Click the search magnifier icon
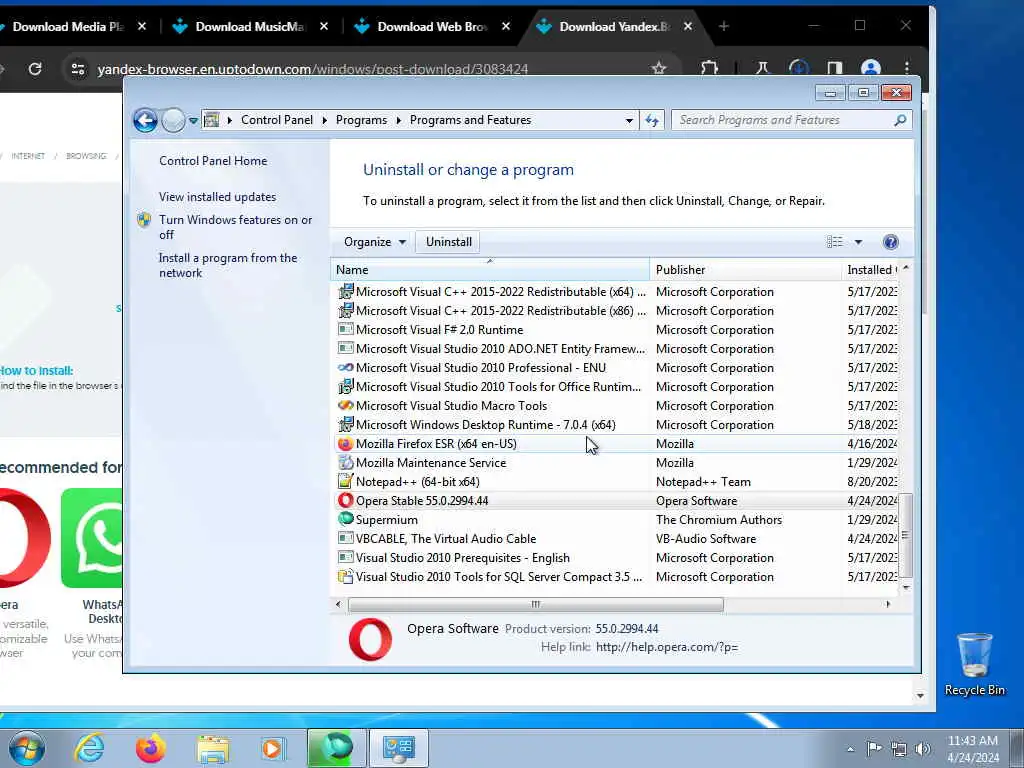This screenshot has width=1024, height=768. tap(900, 120)
